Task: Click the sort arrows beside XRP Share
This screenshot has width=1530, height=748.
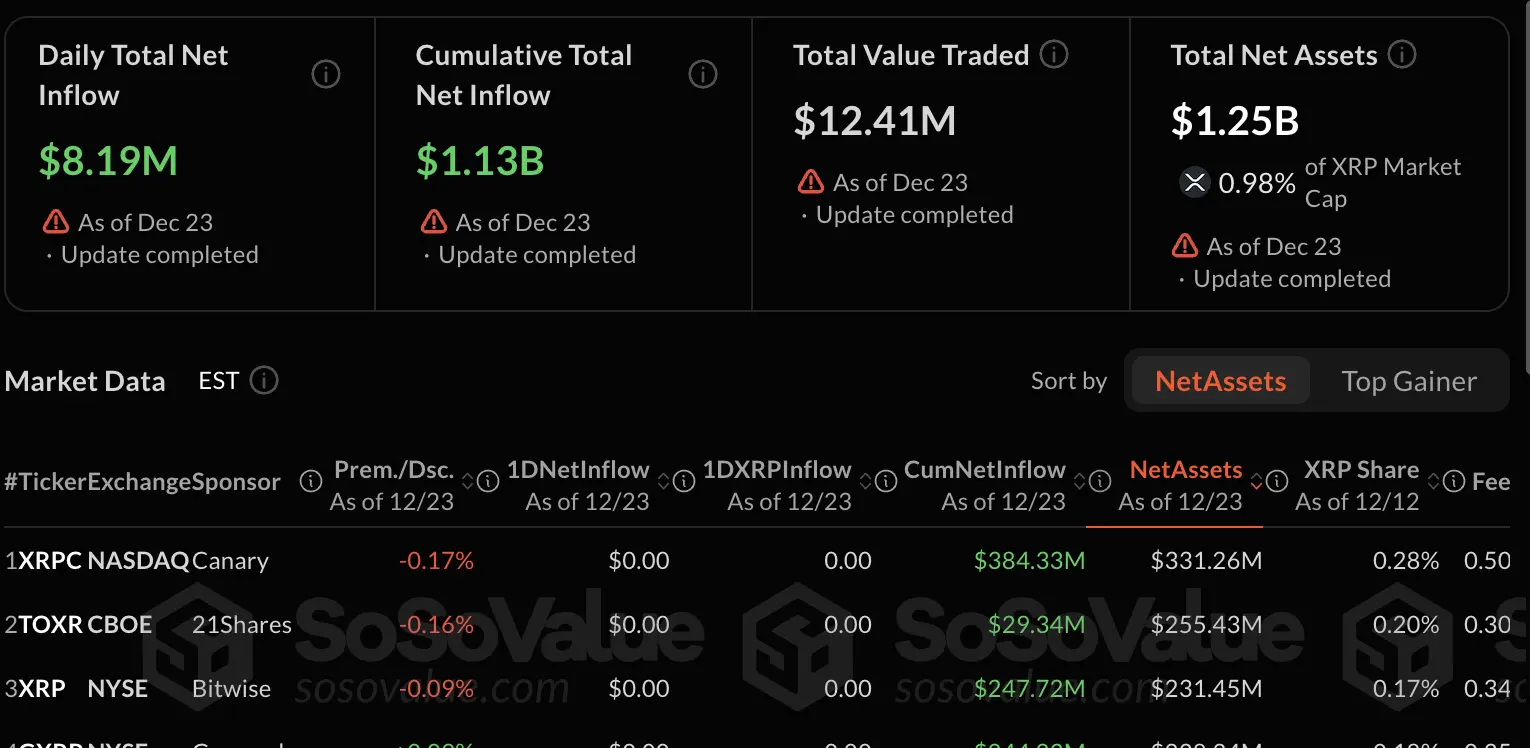Action: [1432, 481]
